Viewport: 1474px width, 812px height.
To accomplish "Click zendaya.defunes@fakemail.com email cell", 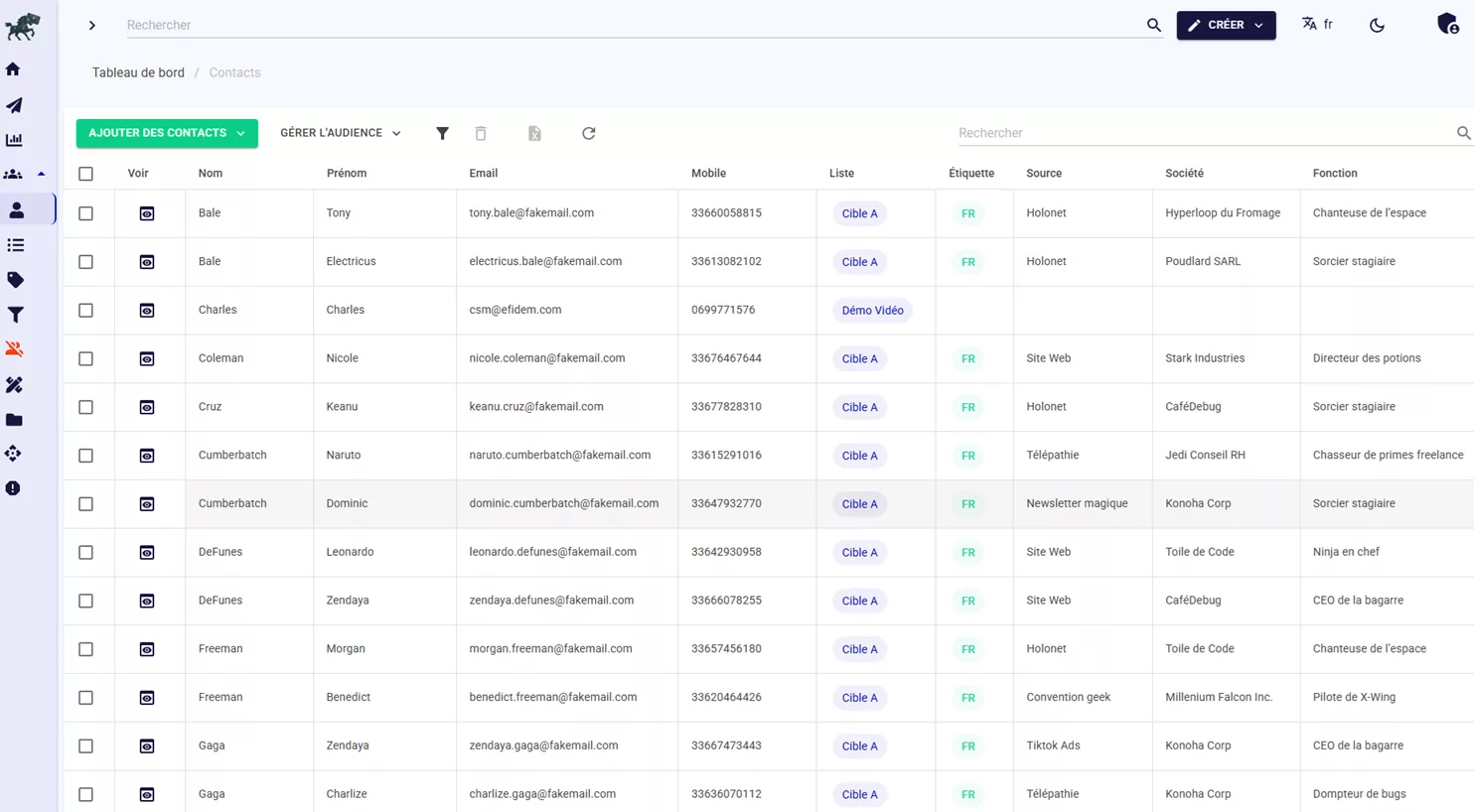I will [x=551, y=601].
